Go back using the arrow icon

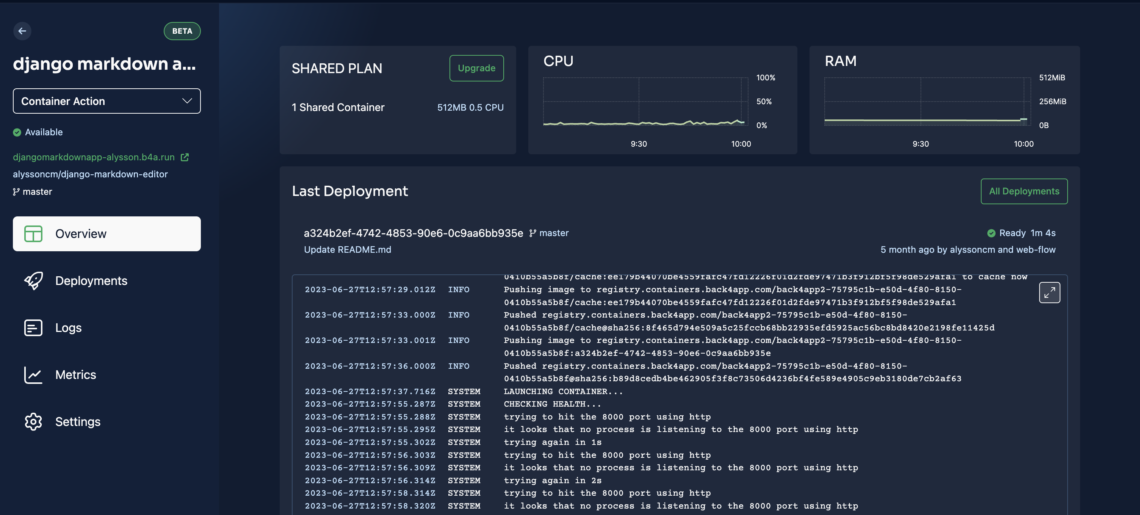pos(22,31)
